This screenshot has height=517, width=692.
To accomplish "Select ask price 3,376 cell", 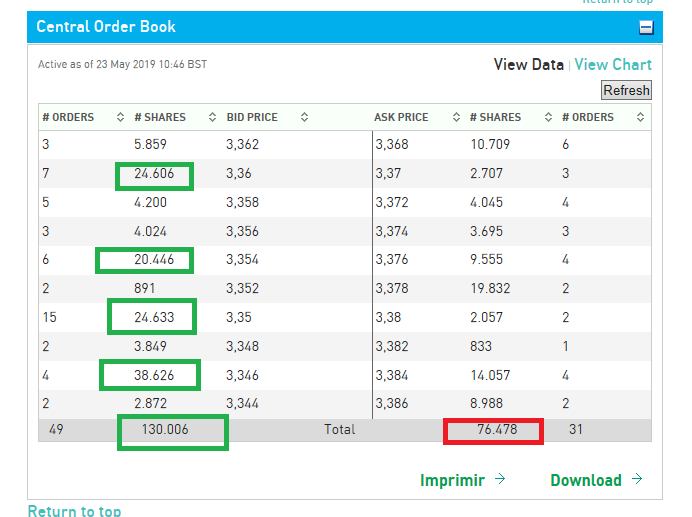I will point(392,260).
